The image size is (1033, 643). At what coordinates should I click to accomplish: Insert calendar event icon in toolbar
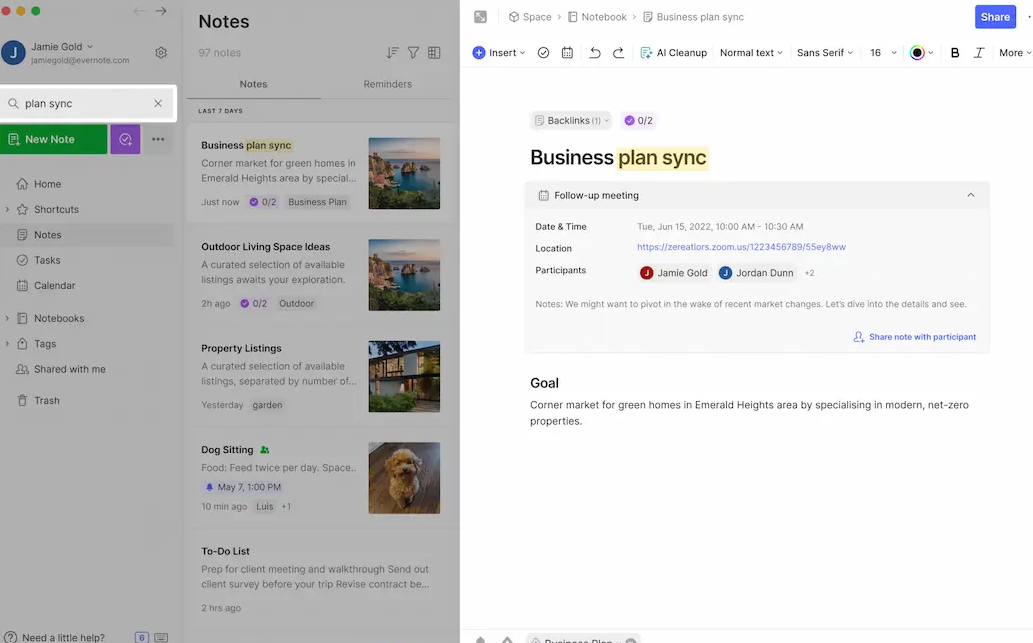click(x=567, y=53)
